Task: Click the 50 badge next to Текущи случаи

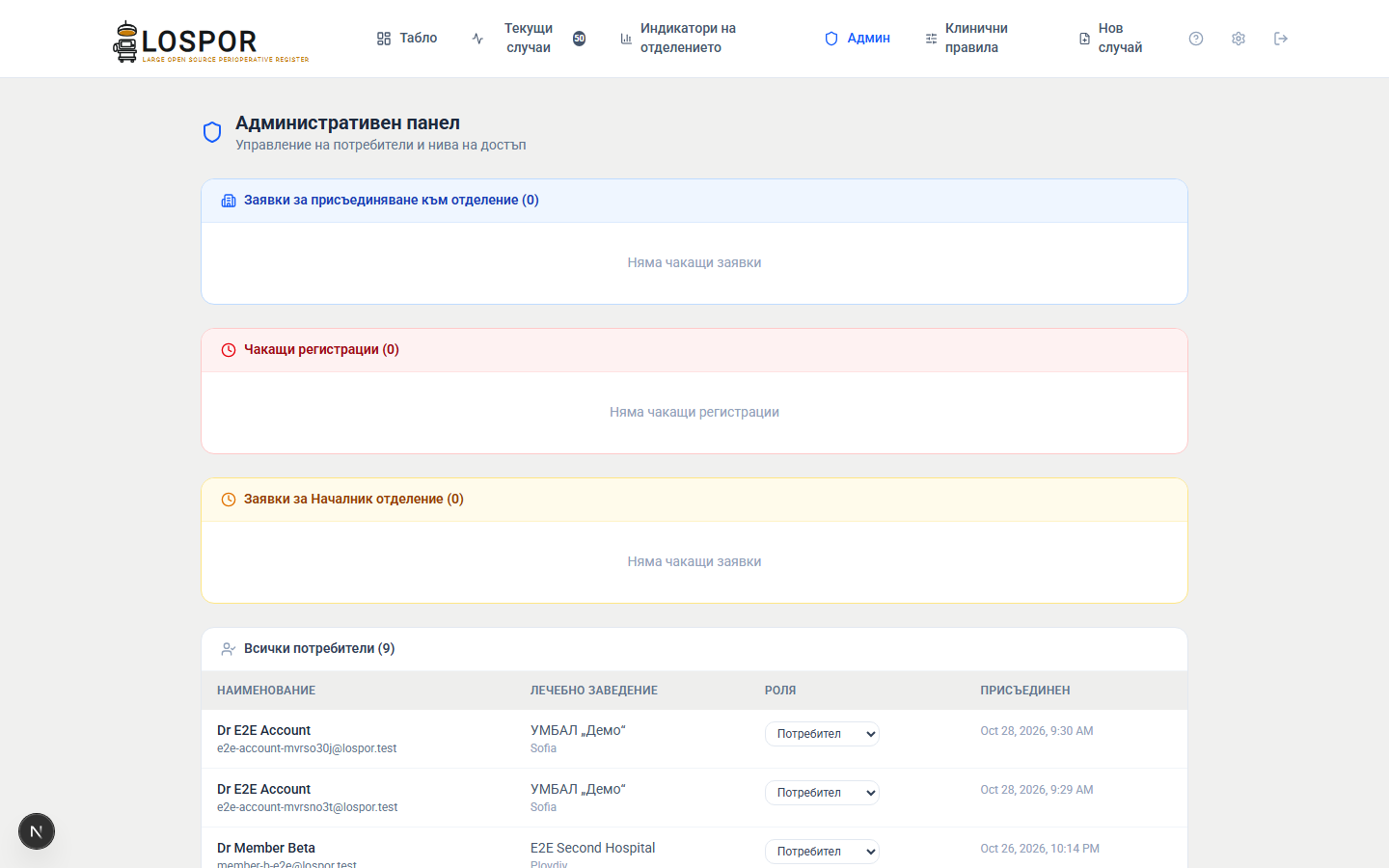Action: (579, 39)
